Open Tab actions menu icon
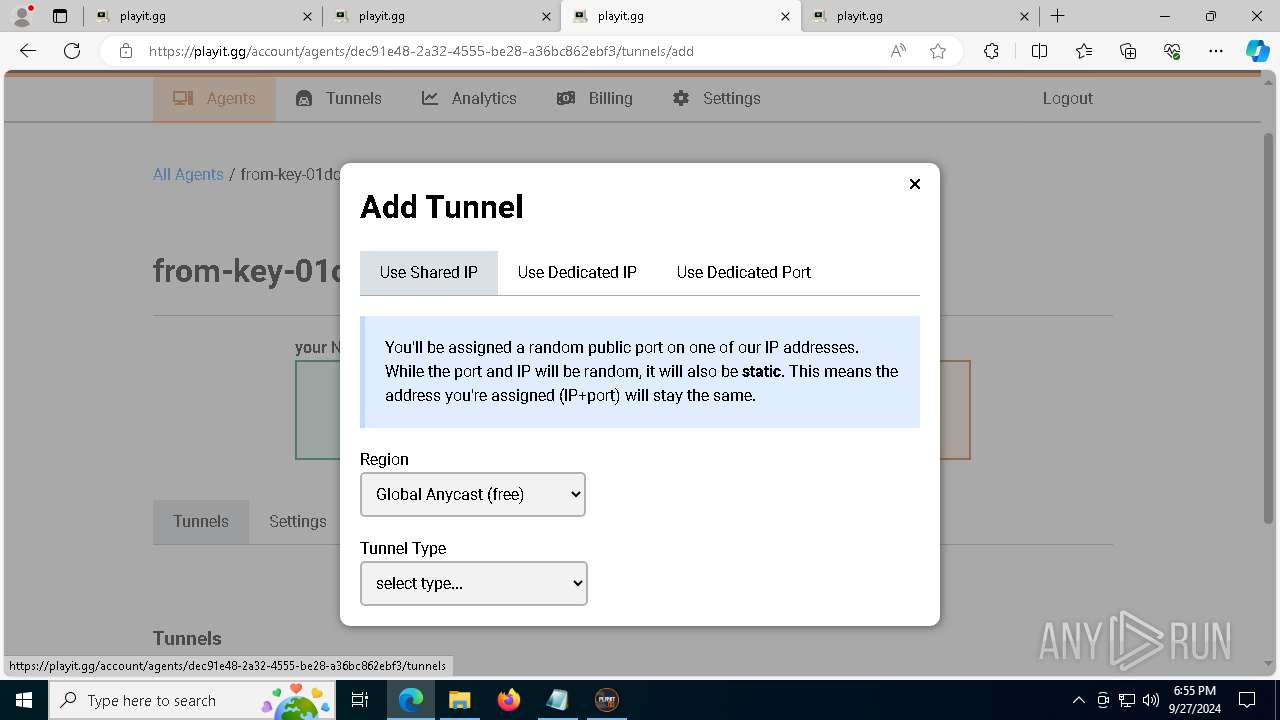The width and height of the screenshot is (1280, 720). point(60,16)
